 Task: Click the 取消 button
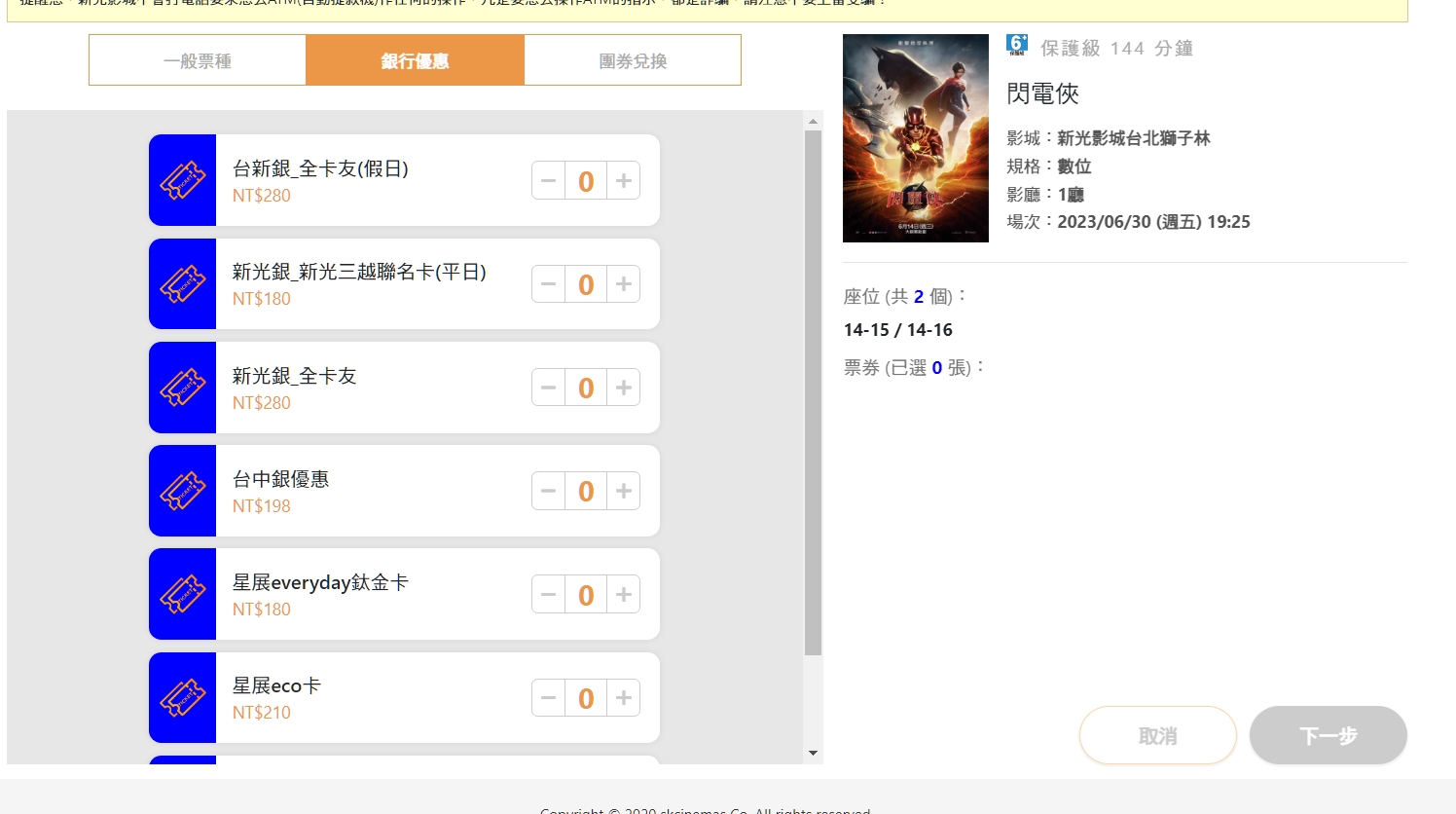[1157, 736]
